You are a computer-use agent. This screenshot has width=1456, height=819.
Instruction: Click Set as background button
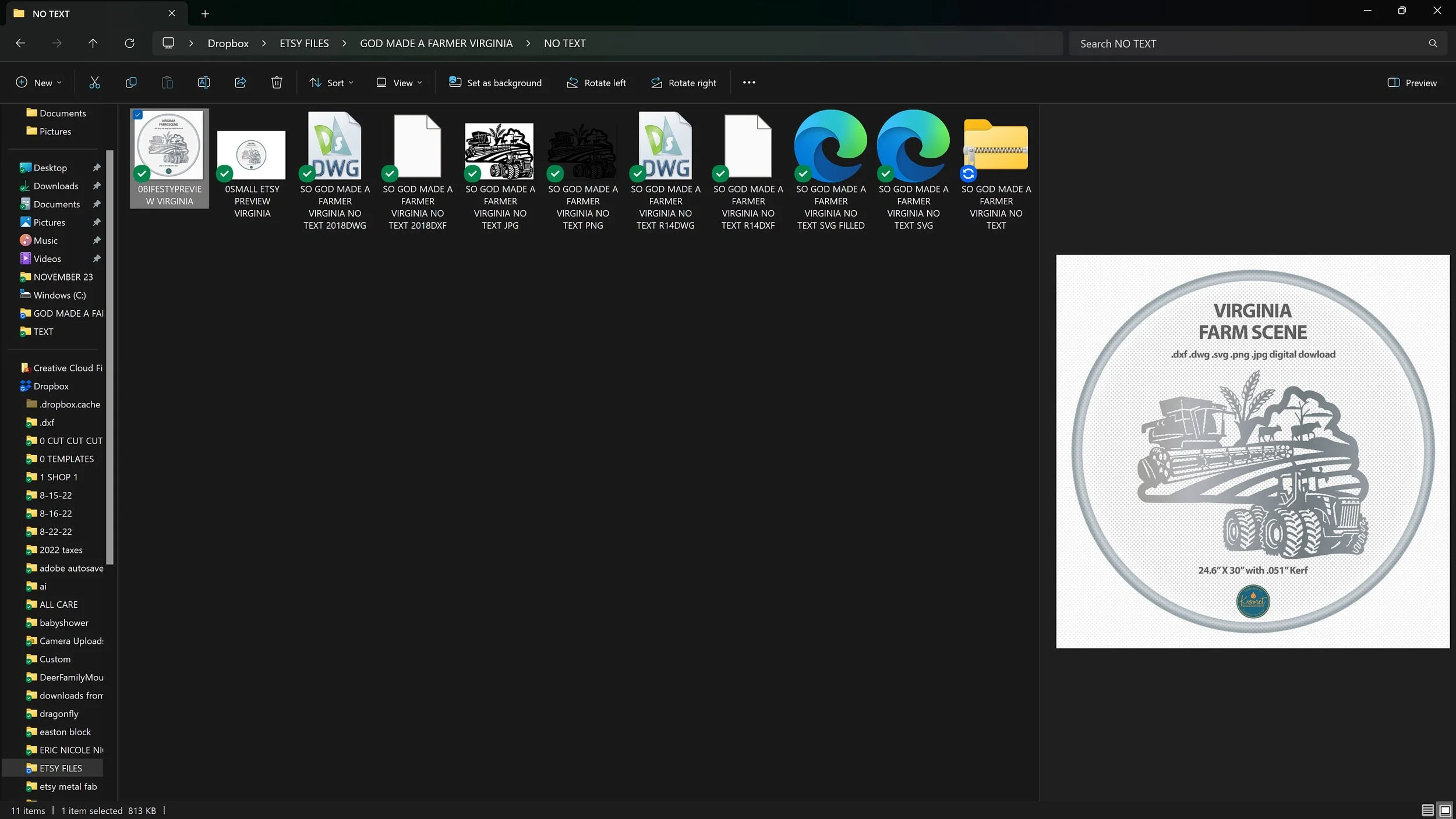(x=495, y=83)
